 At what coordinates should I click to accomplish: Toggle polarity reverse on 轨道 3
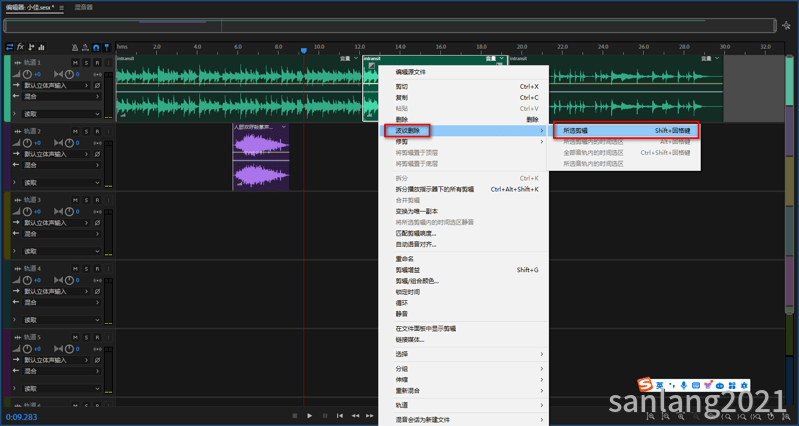point(97,223)
